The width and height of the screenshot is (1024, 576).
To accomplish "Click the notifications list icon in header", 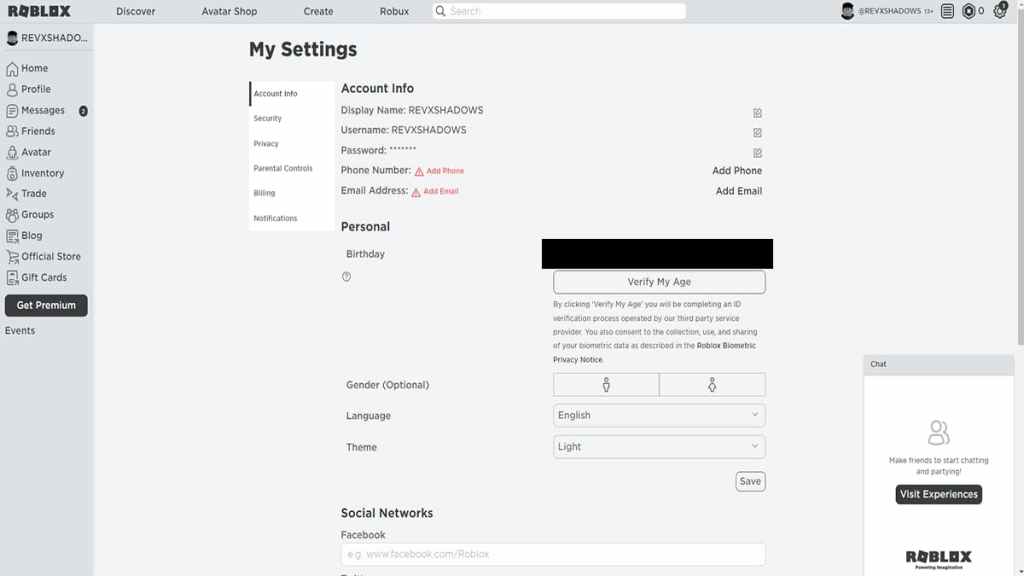I will 947,12.
